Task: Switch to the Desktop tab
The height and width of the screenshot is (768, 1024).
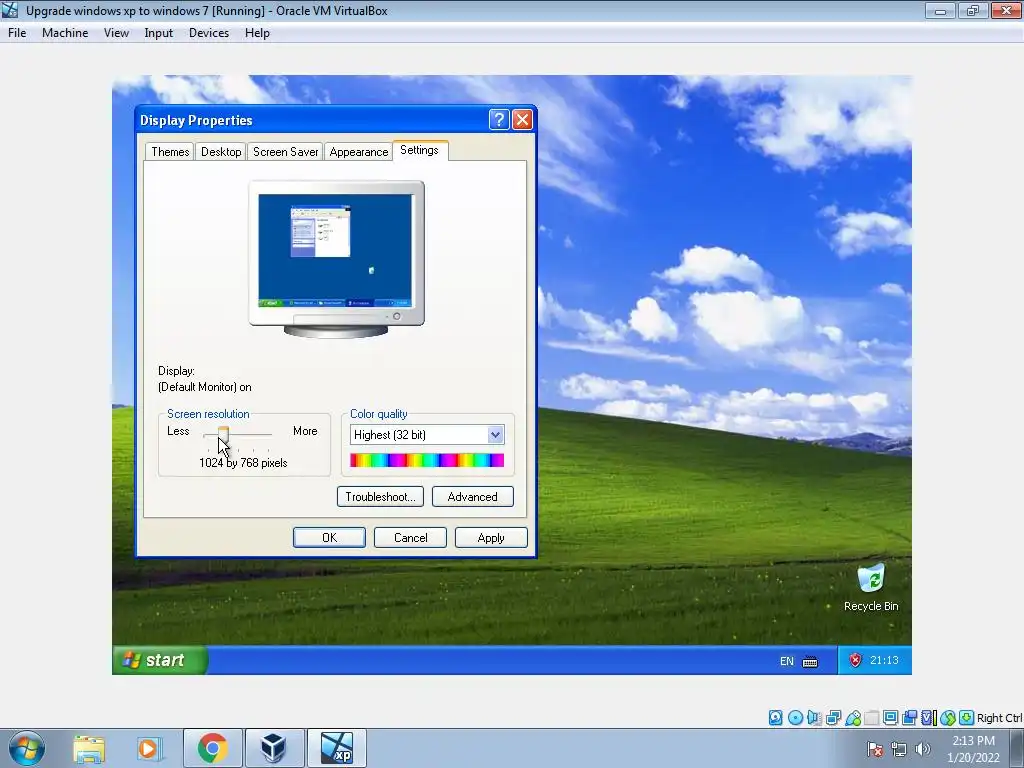Action: 221,152
